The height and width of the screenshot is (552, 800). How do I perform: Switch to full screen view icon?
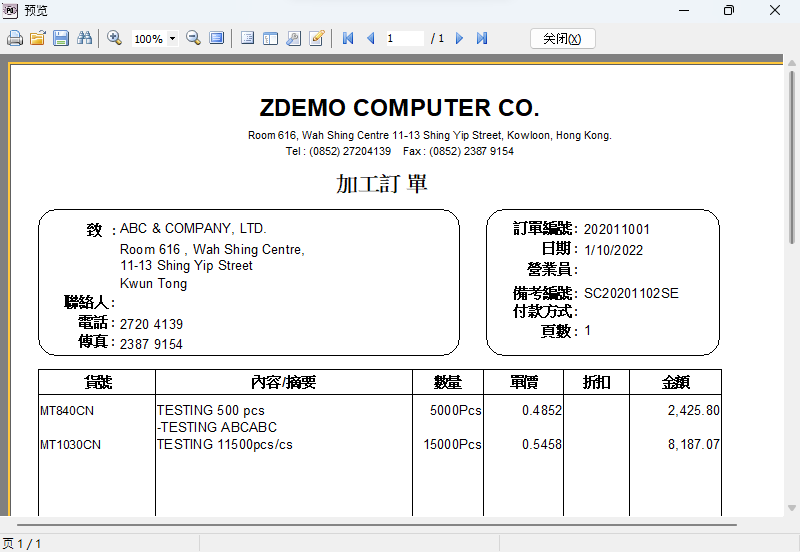tap(217, 38)
